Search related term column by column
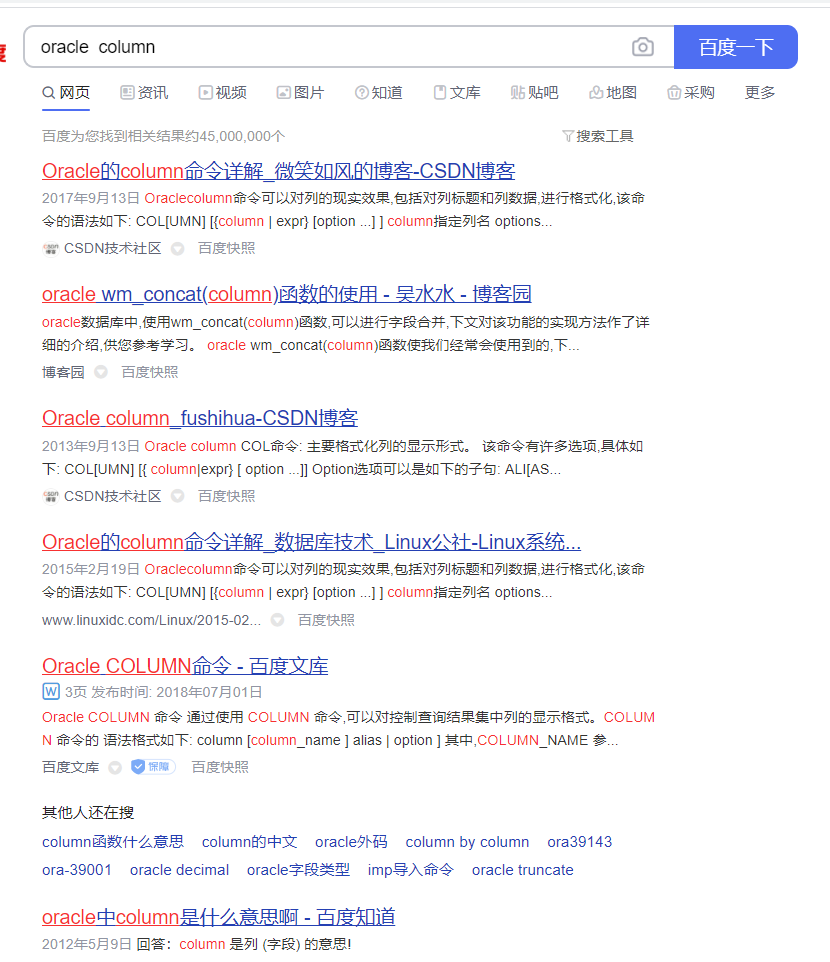Screen dimensions: 830x962 [467, 842]
